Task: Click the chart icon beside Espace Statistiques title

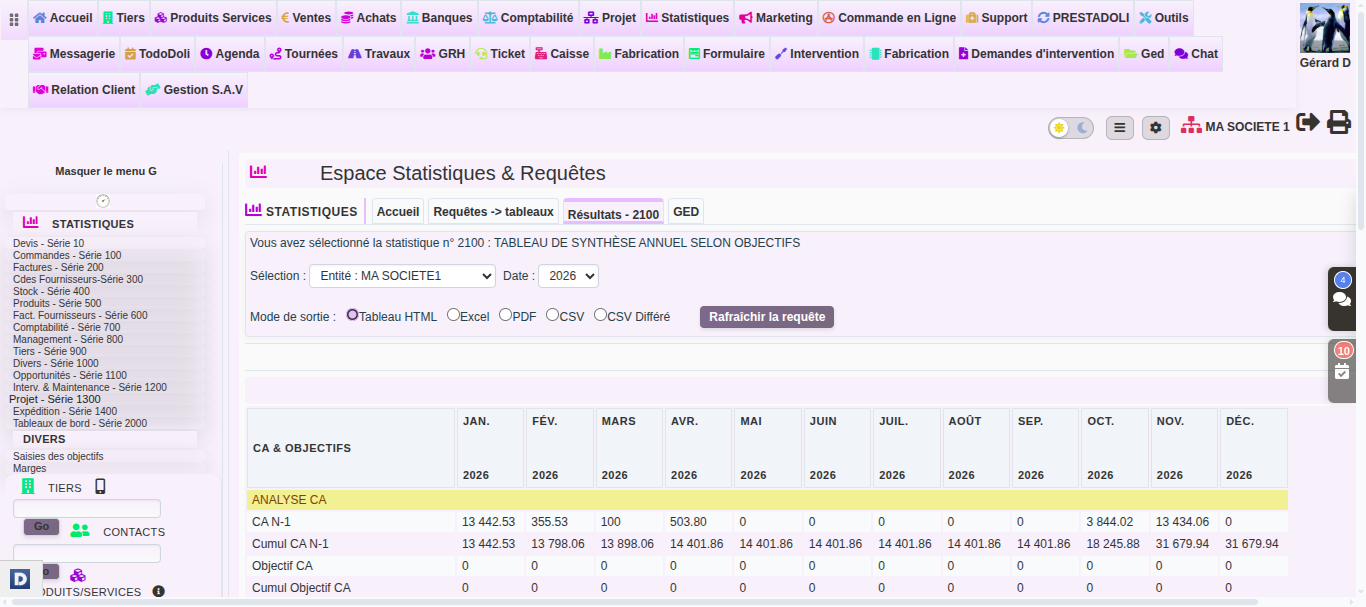Action: pyautogui.click(x=258, y=172)
